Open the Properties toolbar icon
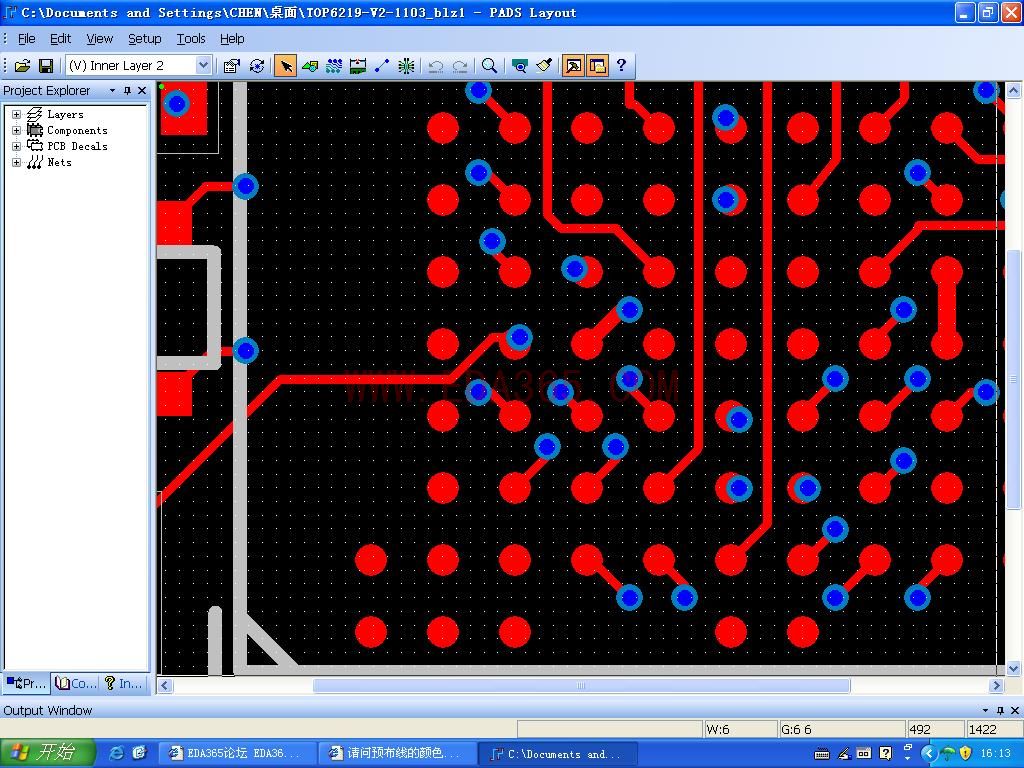 [232, 66]
